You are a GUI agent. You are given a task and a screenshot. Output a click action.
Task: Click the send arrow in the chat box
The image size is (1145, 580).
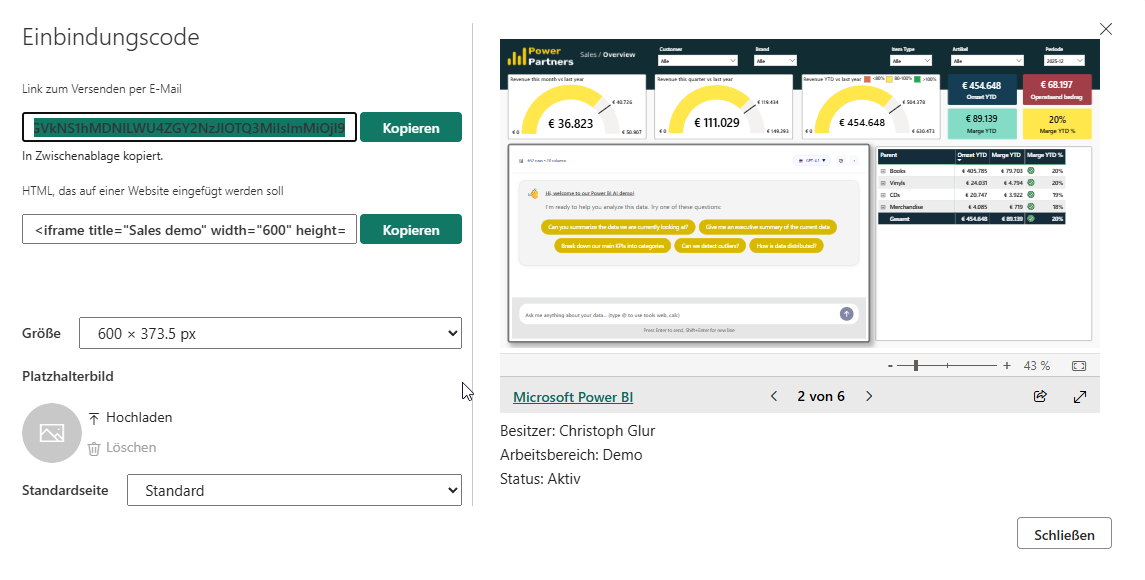pyautogui.click(x=846, y=314)
